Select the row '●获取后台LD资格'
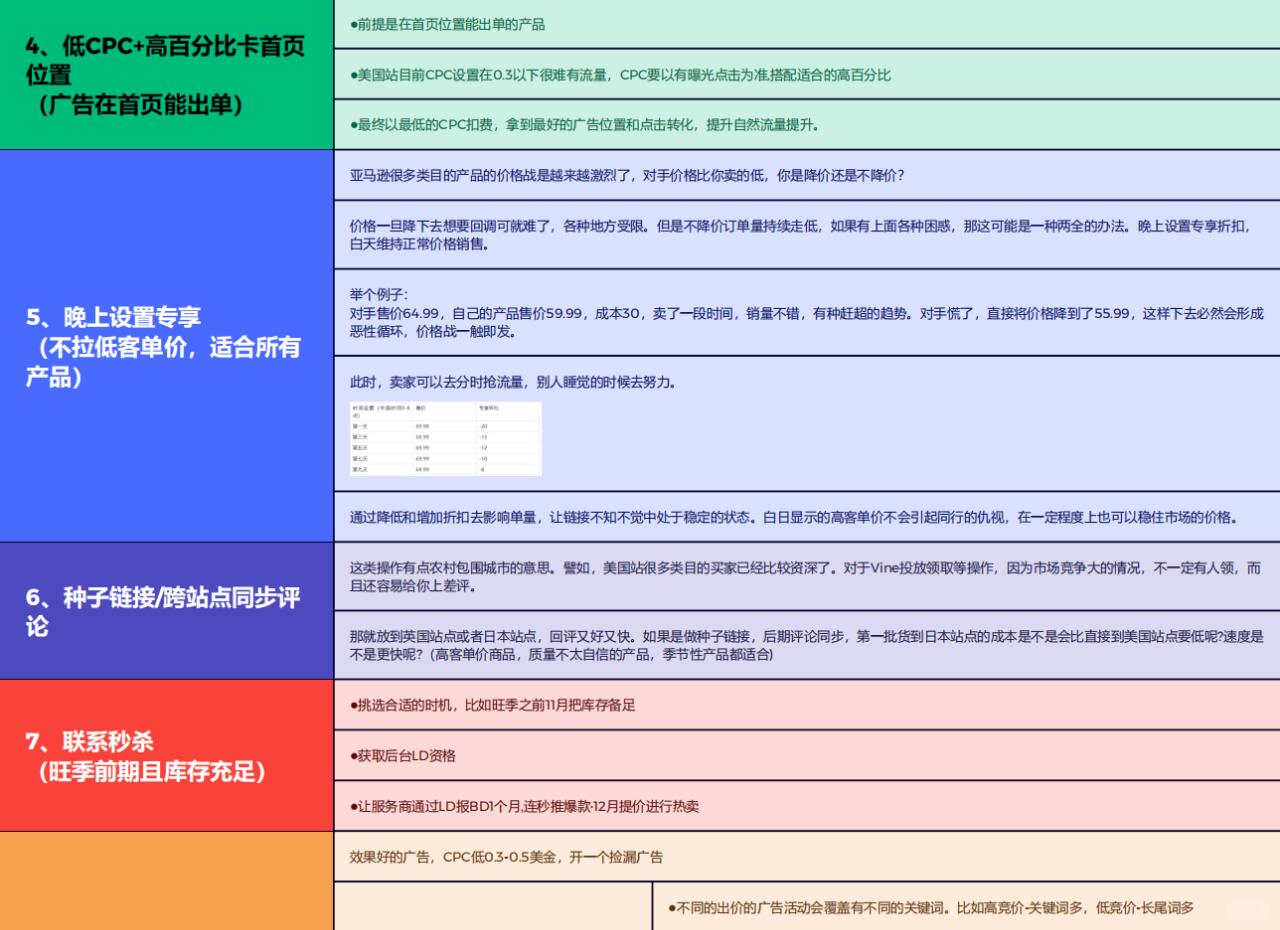 tap(807, 755)
